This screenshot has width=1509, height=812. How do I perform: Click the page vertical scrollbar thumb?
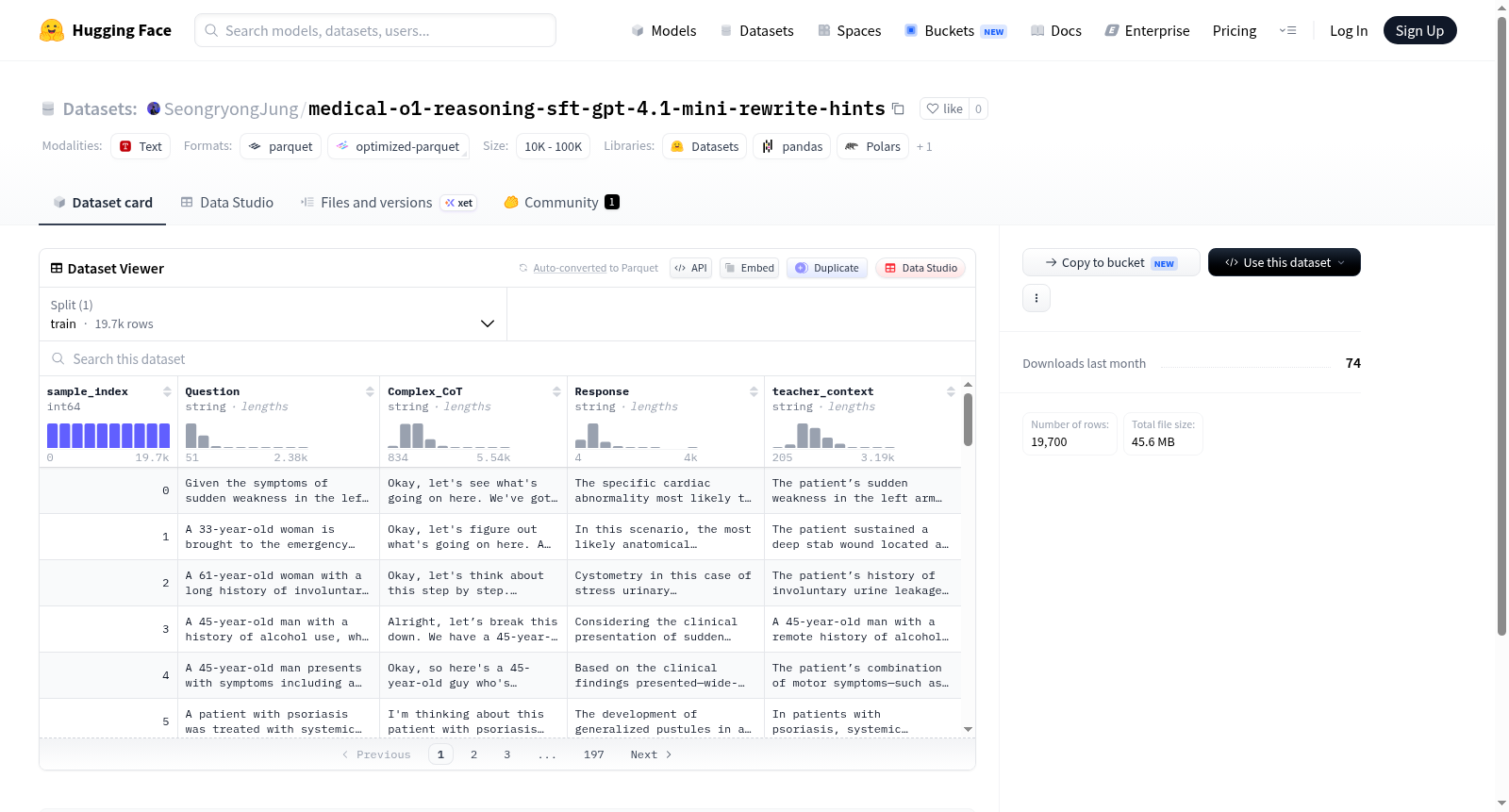point(1501,325)
